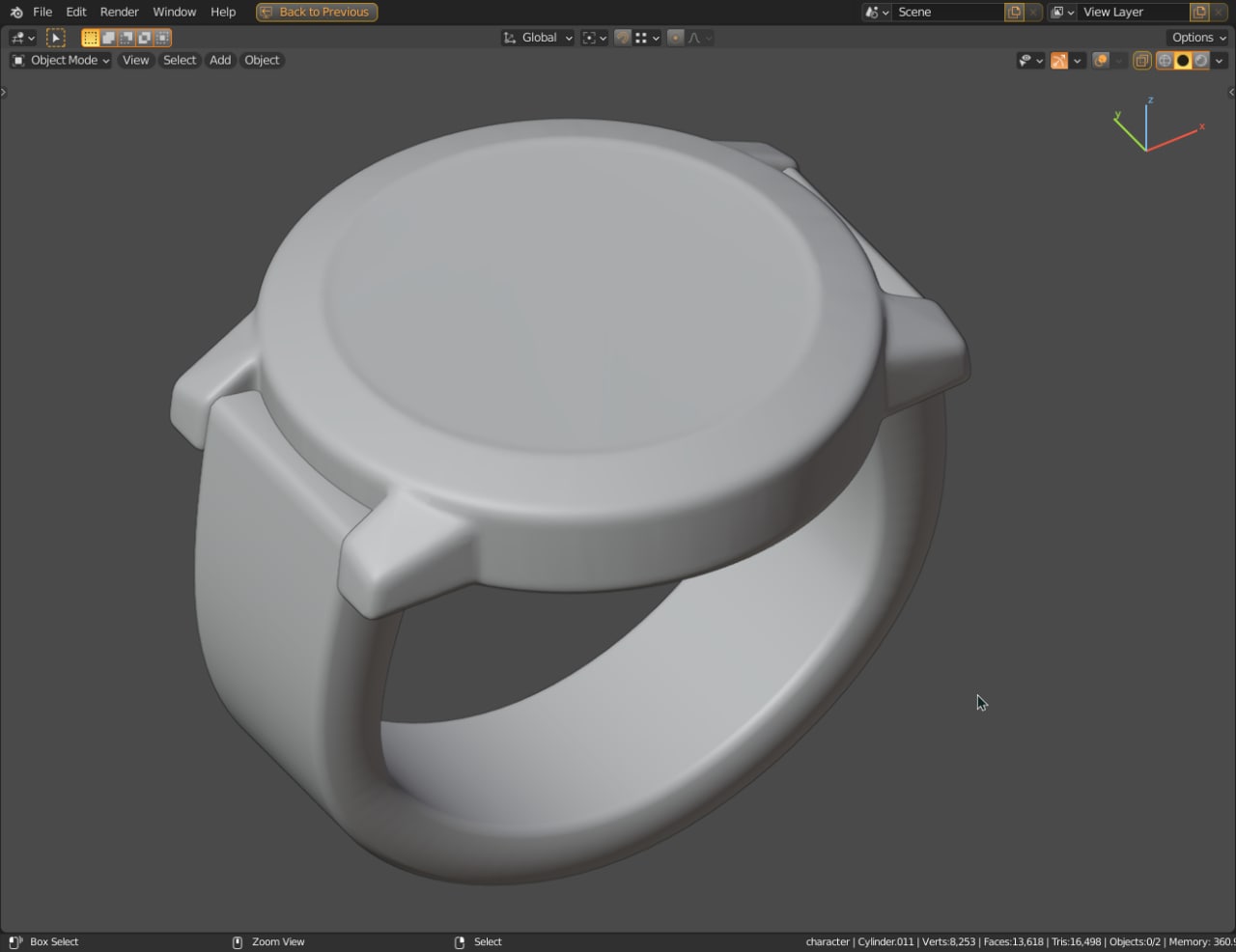Open the Add menu in viewport header
Viewport: 1236px width, 952px height.
point(220,60)
